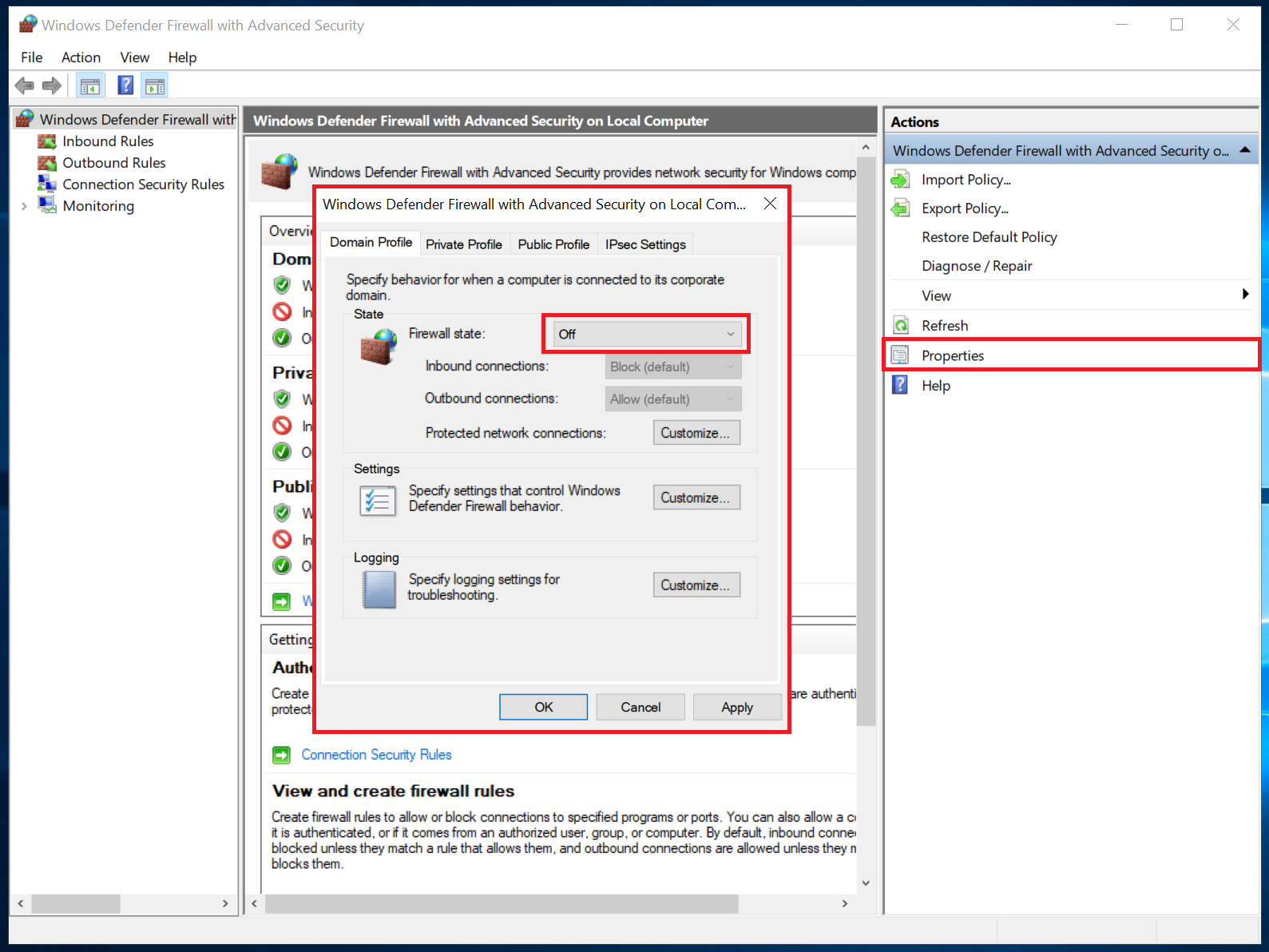This screenshot has height=952, width=1269.
Task: Open the Outbound connections dropdown
Action: (673, 399)
